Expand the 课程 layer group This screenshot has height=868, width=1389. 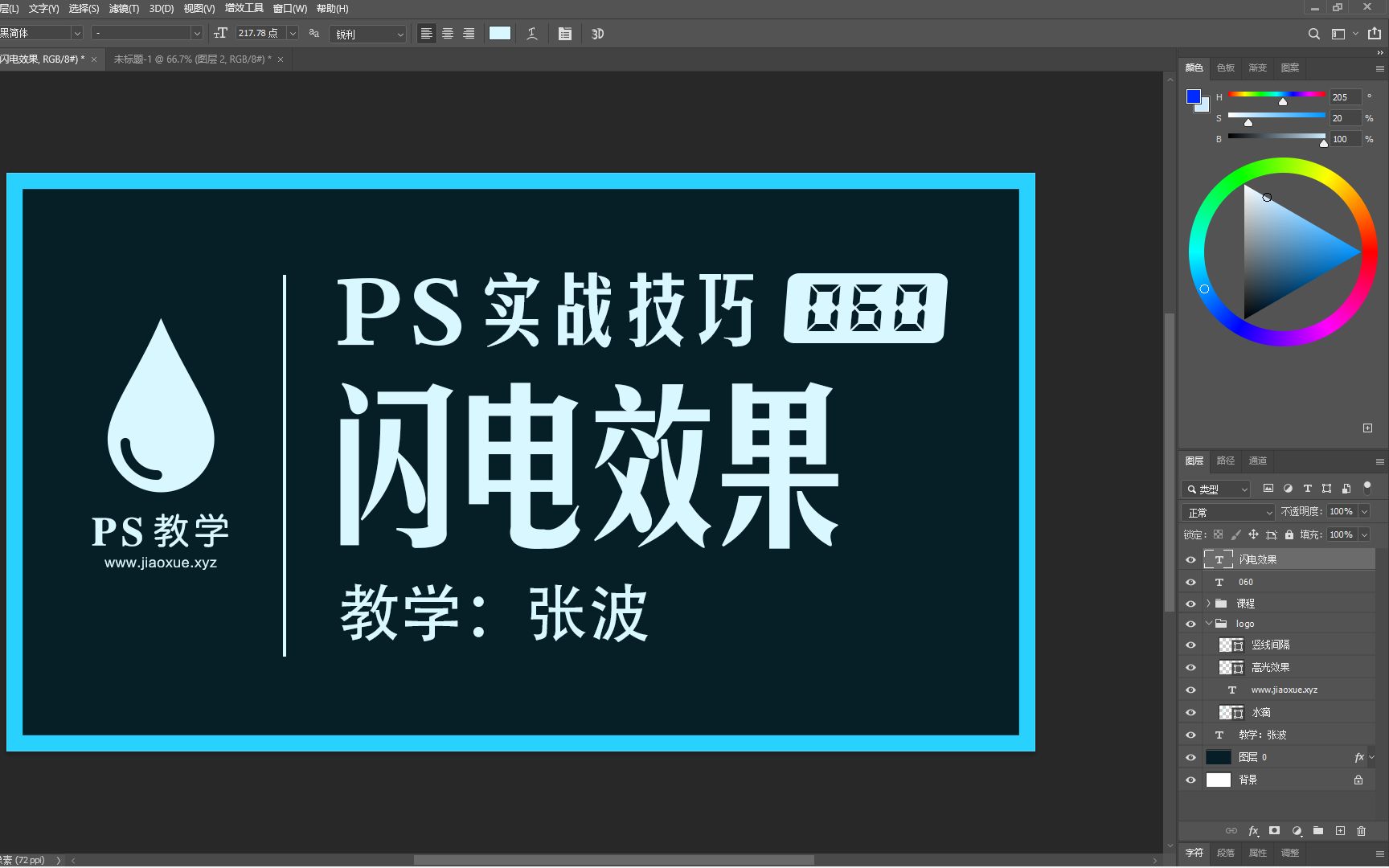click(1208, 603)
